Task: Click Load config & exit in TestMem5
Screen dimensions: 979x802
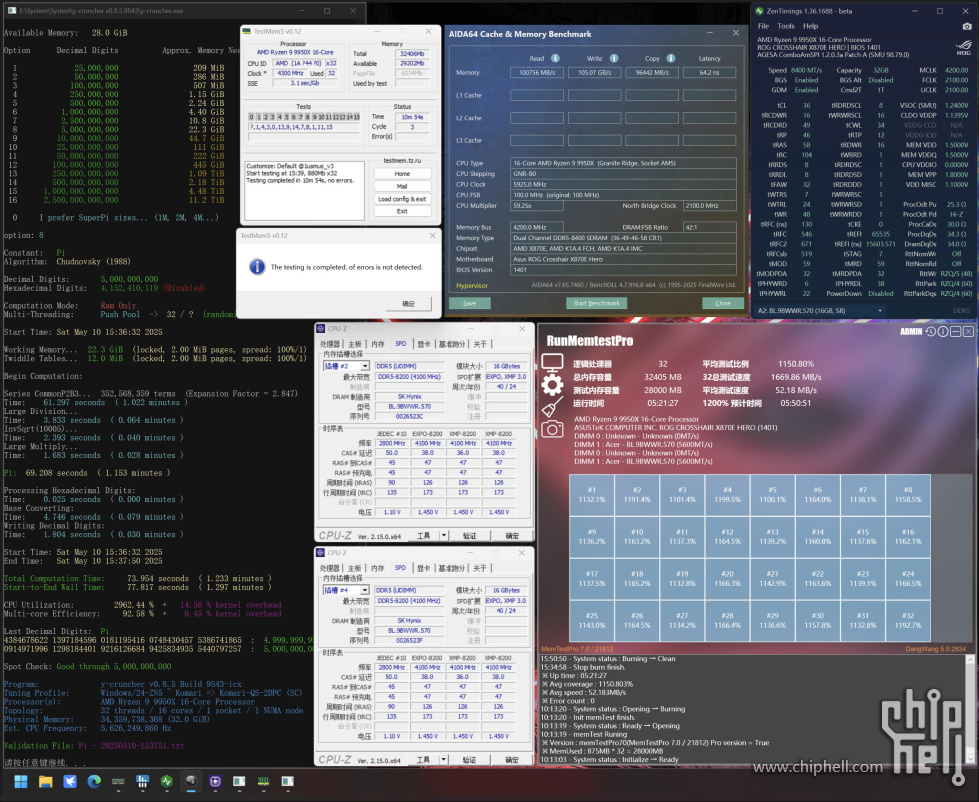Action: tap(402, 198)
